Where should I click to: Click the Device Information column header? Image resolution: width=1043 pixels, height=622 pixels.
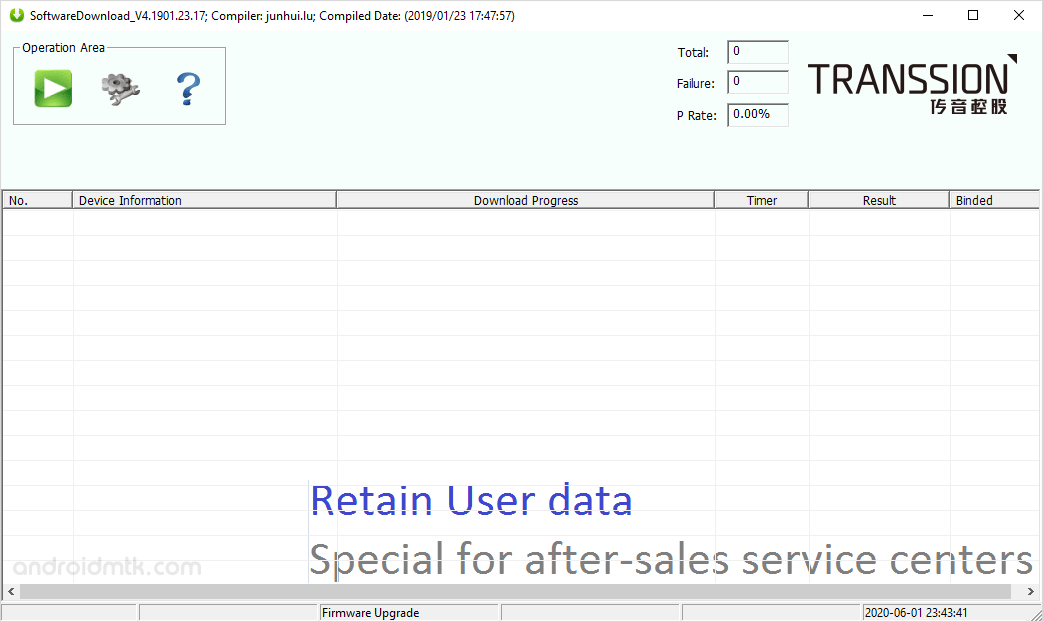(204, 199)
